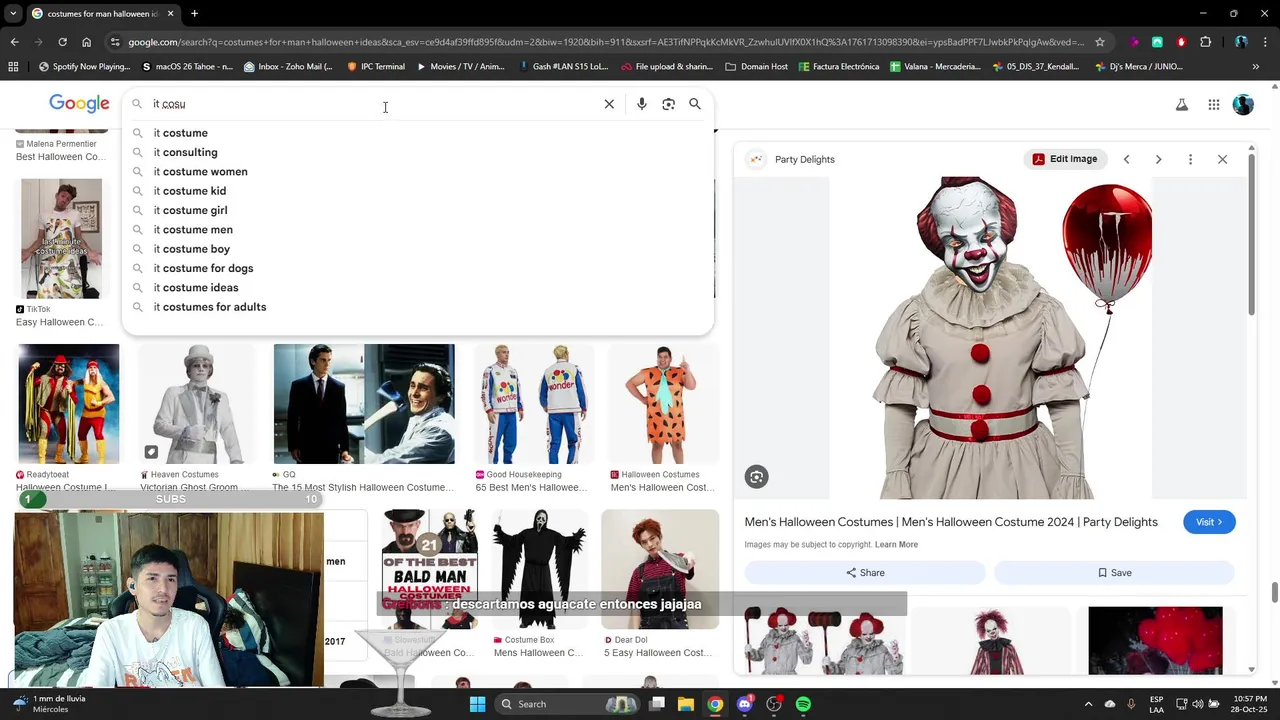Viewport: 1280px width, 720px height.
Task: Click the Google logo
Action: pyautogui.click(x=79, y=104)
